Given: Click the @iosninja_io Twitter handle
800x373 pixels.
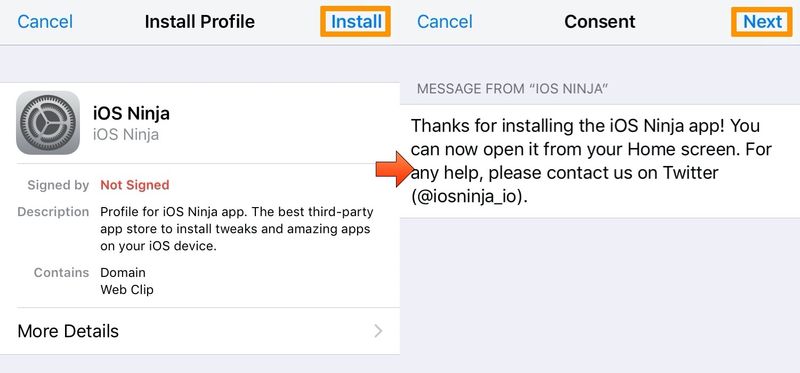Looking at the screenshot, I should click(469, 196).
